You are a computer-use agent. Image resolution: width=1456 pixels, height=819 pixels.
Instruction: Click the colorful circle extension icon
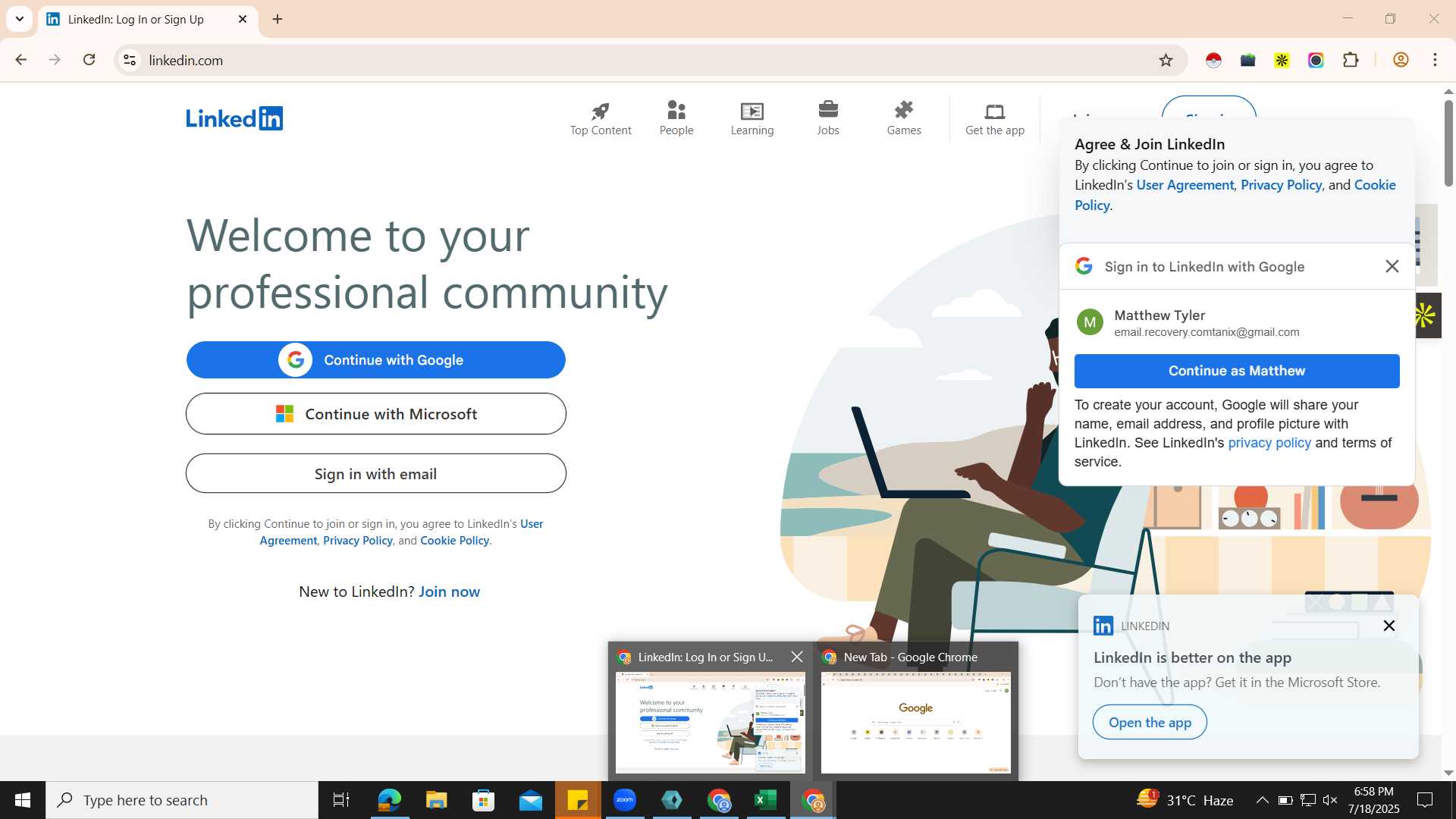1316,60
